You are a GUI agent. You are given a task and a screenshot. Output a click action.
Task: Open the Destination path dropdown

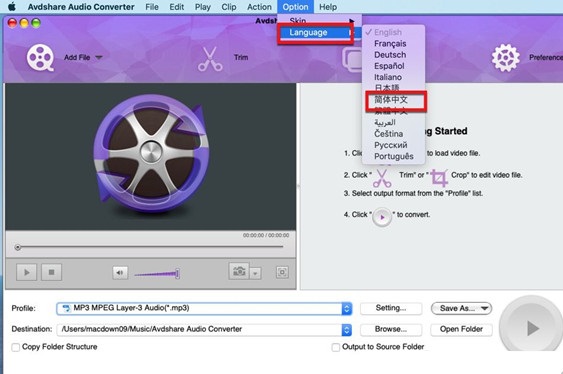(x=204, y=329)
